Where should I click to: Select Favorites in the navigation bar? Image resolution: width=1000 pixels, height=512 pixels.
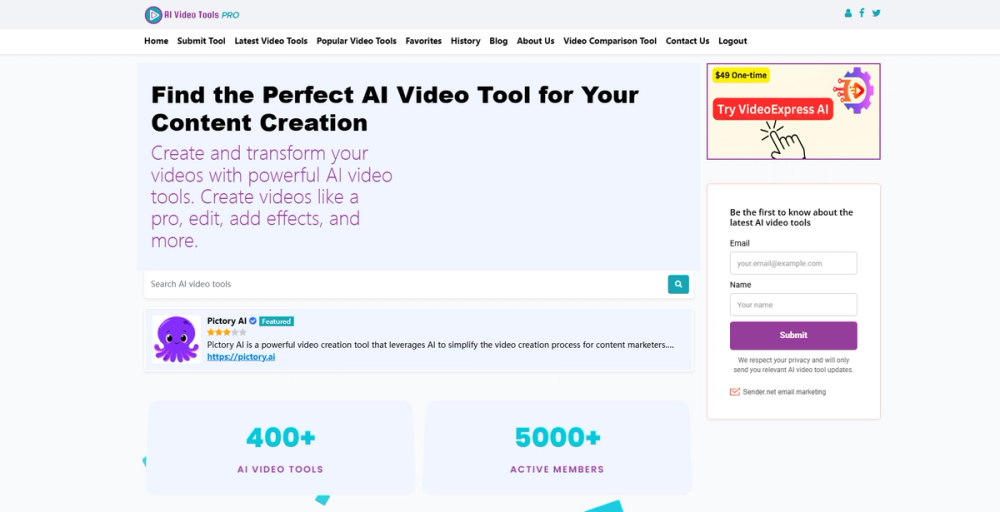[x=423, y=41]
